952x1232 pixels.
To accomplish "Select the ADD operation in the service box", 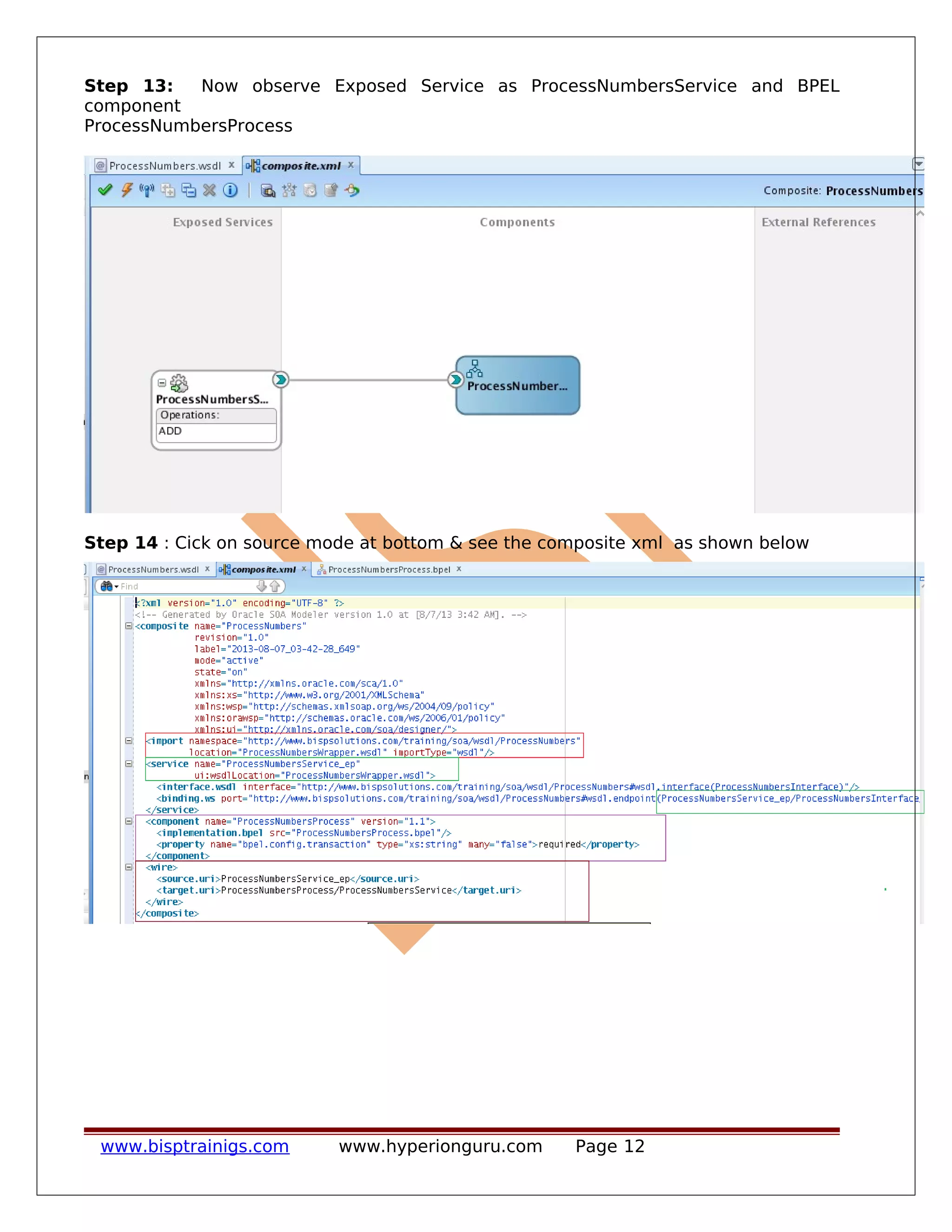I will pyautogui.click(x=216, y=431).
